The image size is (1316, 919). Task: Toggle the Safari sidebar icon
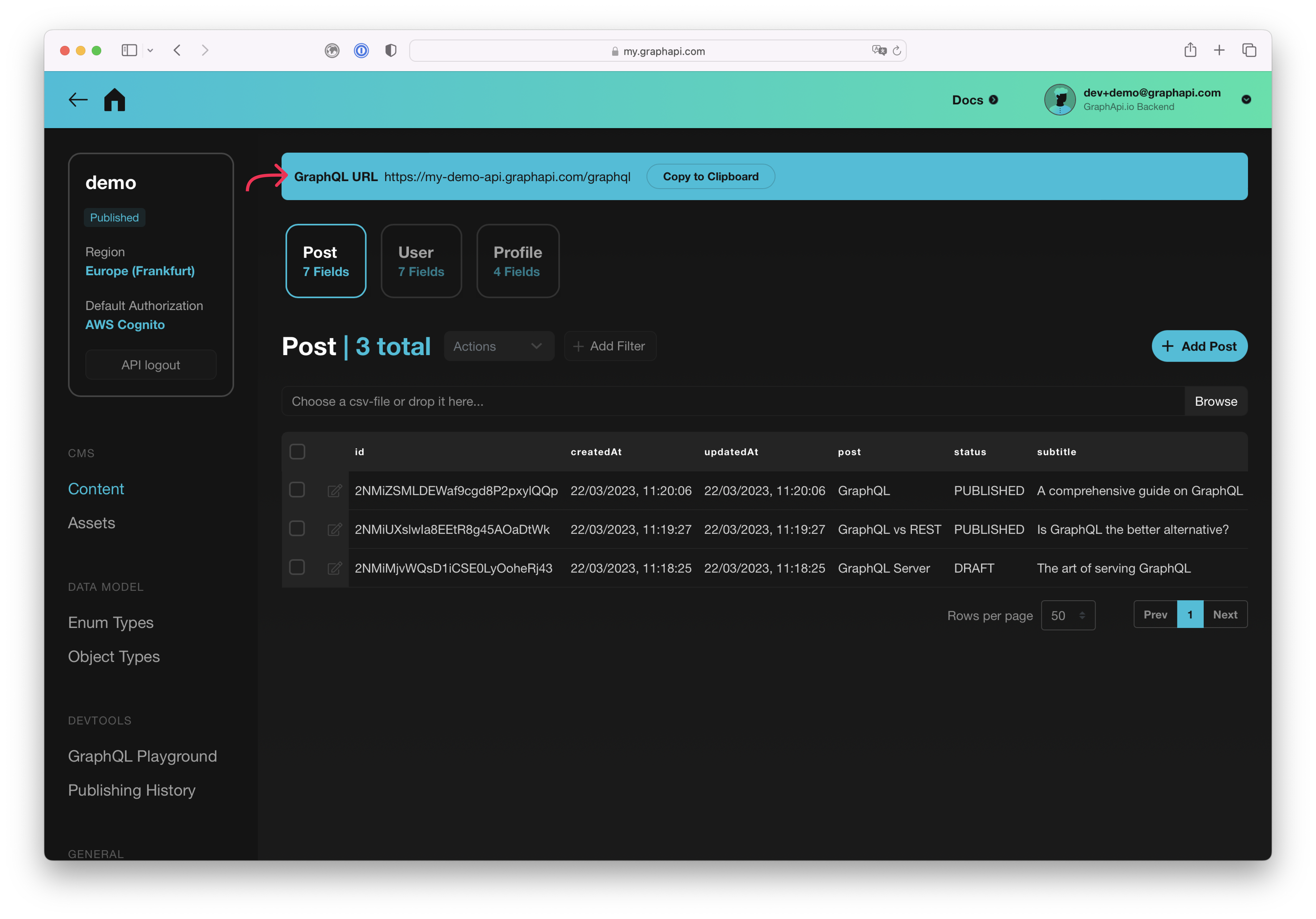(129, 50)
